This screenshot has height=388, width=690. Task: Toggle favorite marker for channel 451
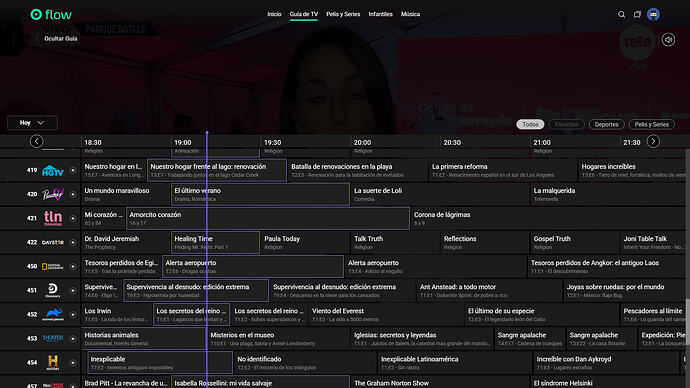[73, 290]
